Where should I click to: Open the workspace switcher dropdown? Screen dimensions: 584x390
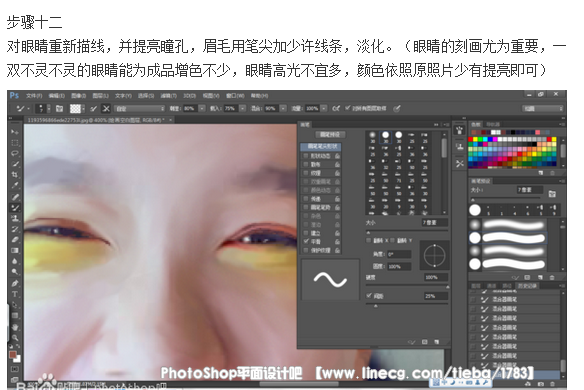pyautogui.click(x=543, y=108)
